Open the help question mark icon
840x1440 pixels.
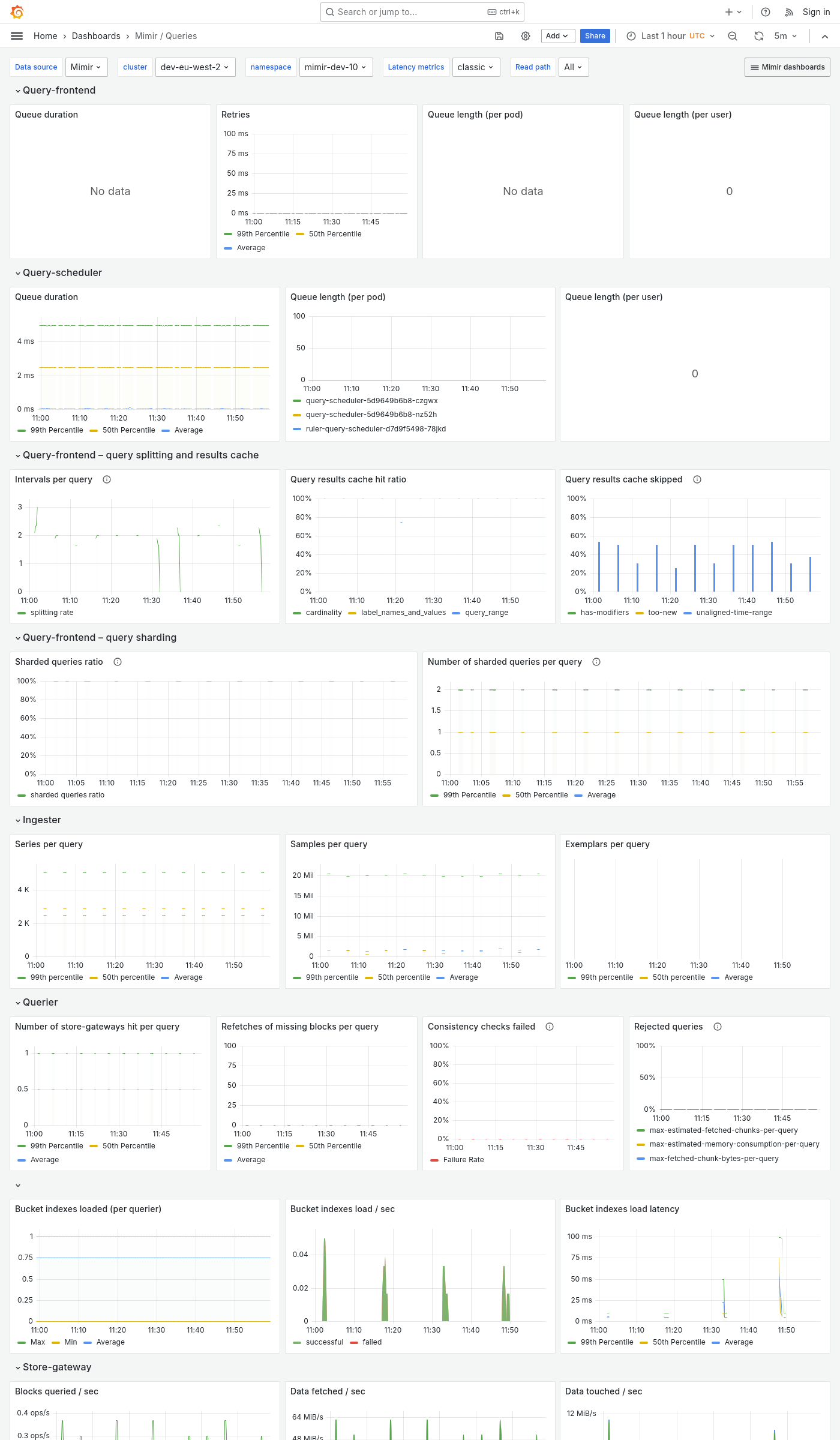(766, 12)
